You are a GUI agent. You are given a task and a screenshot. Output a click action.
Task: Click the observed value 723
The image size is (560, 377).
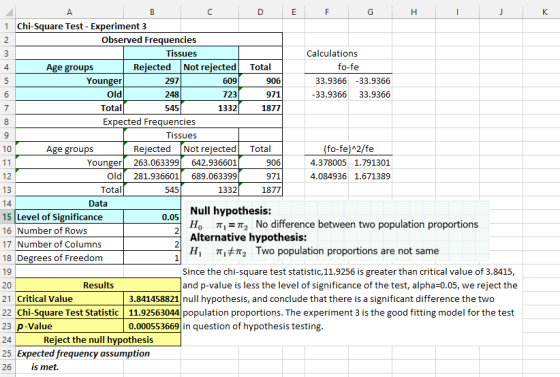210,94
